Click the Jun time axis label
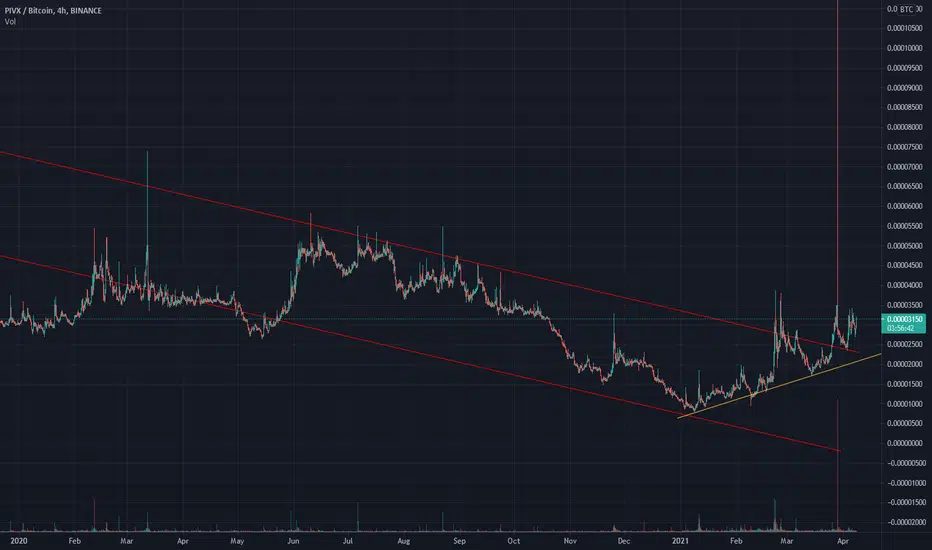The height and width of the screenshot is (550, 932). coord(293,541)
